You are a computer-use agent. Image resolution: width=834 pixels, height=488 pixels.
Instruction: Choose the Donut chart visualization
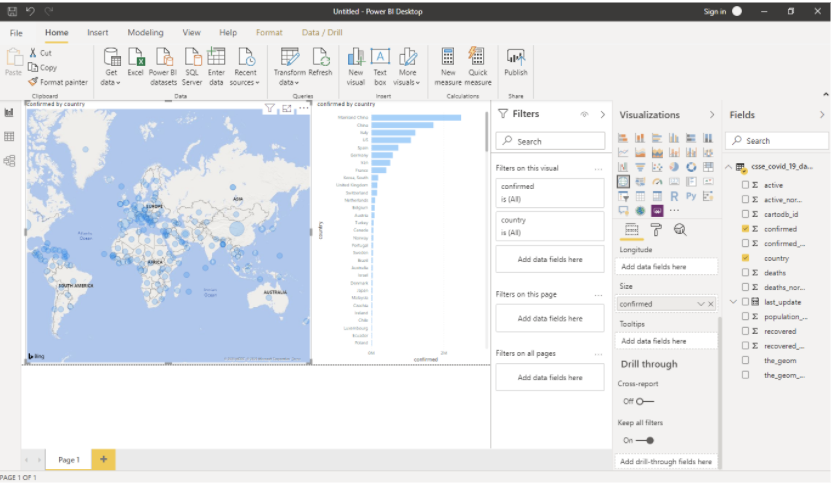691,167
